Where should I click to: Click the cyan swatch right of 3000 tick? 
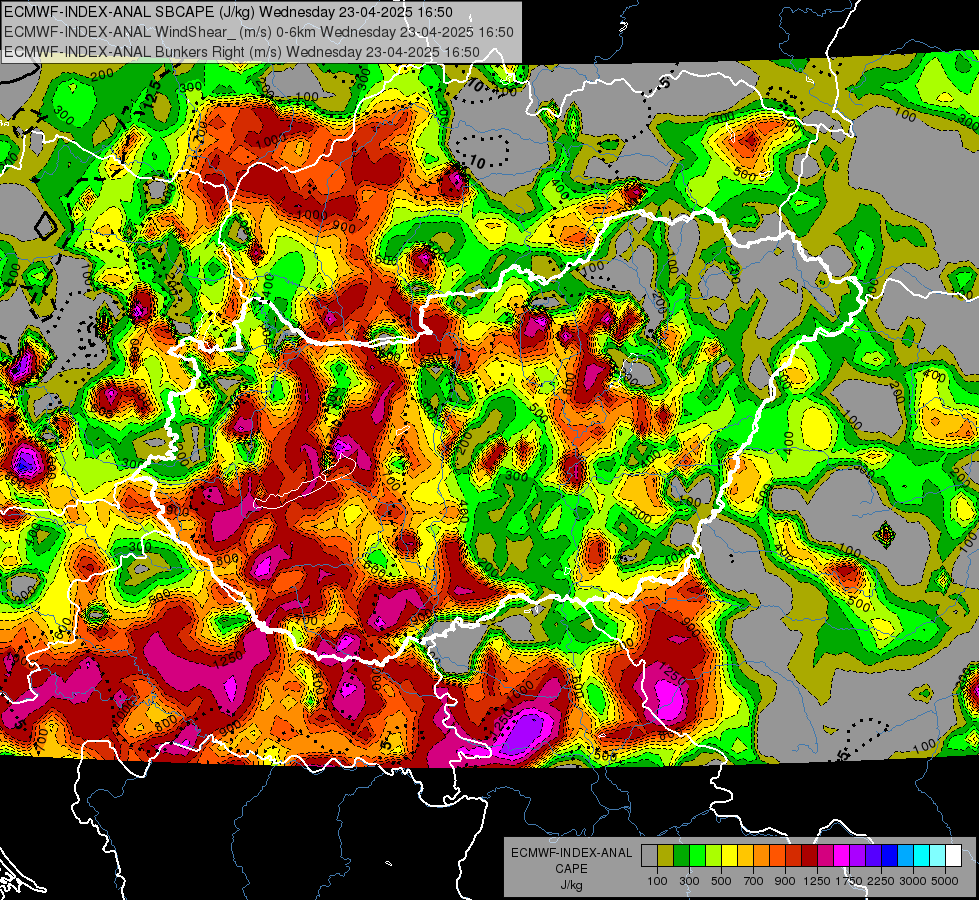coord(922,855)
